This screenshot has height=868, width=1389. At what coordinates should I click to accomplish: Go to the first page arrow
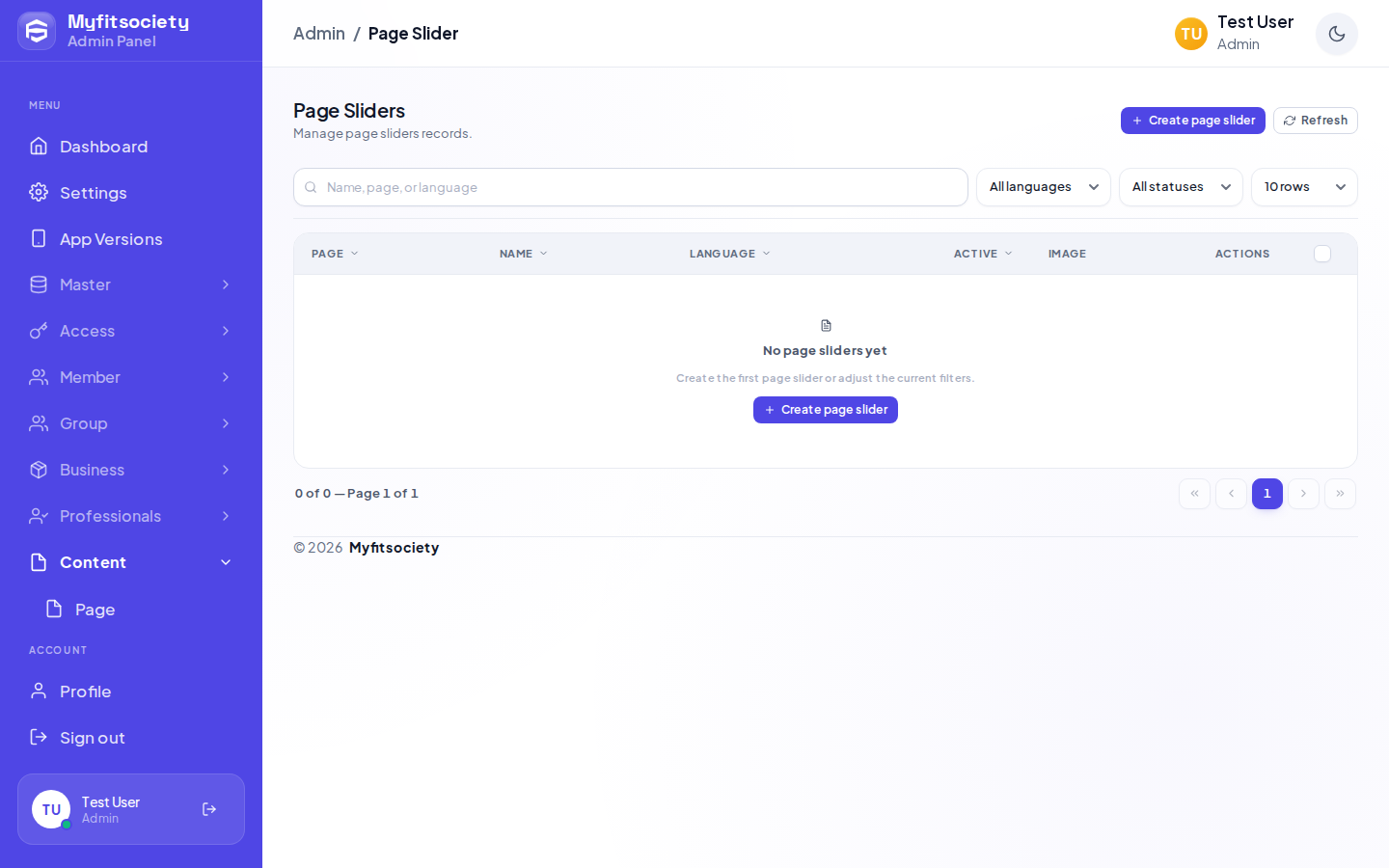[x=1194, y=494]
